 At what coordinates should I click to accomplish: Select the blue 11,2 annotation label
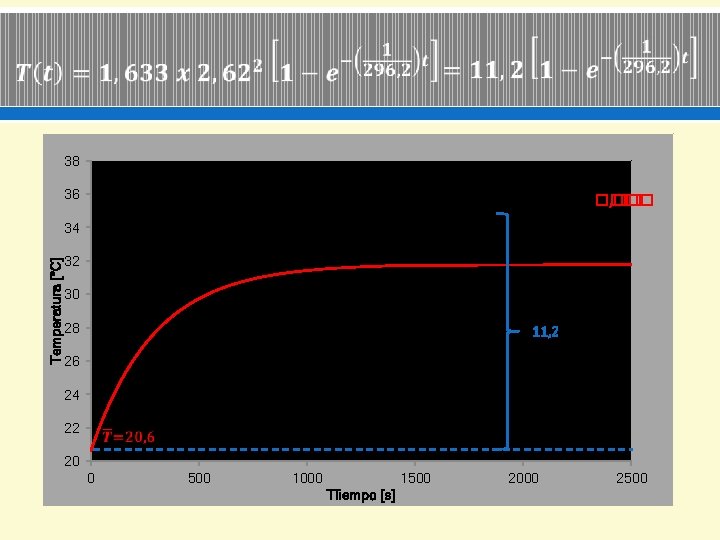pyautogui.click(x=545, y=332)
